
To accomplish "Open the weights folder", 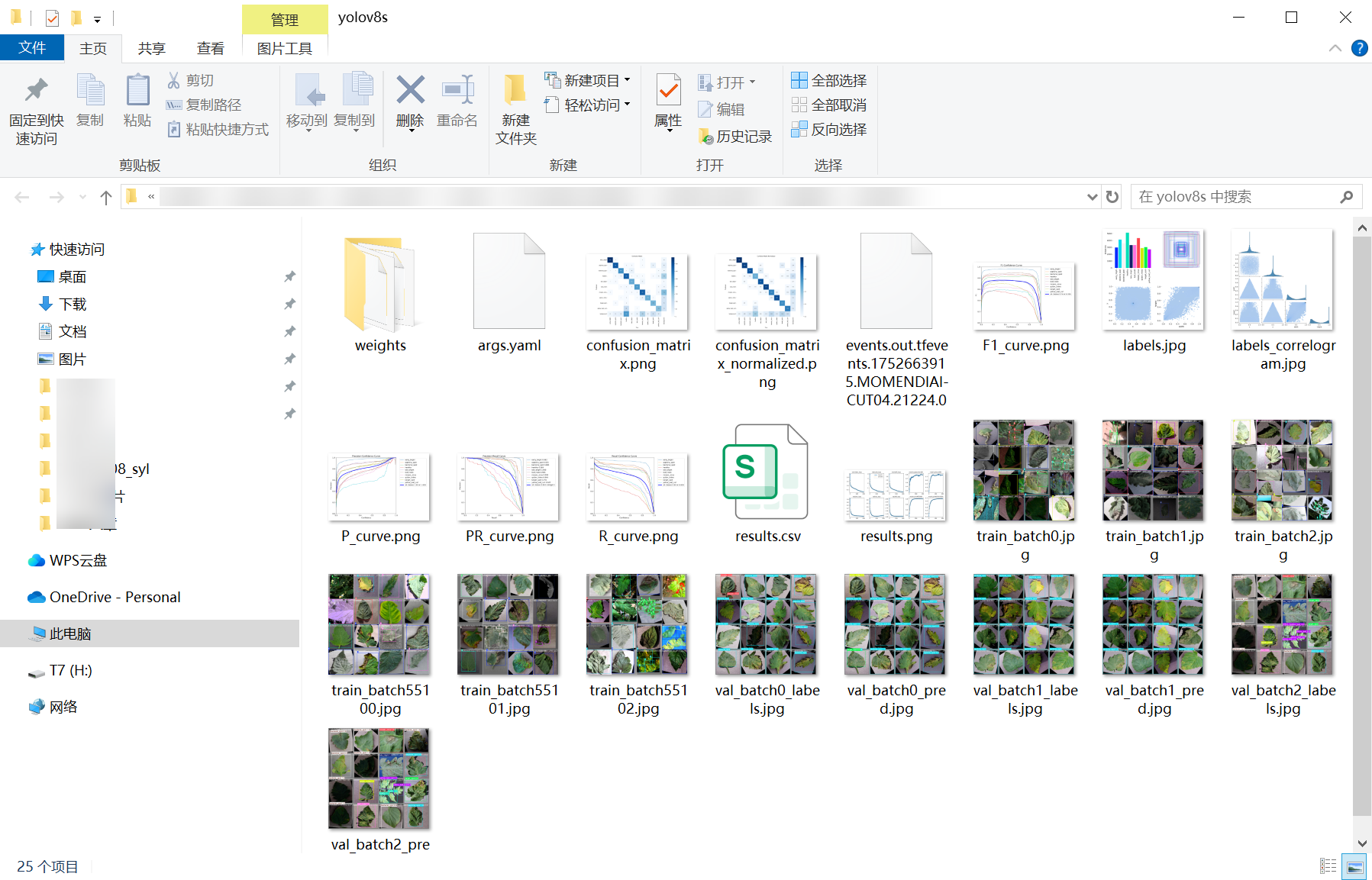I will click(x=380, y=294).
